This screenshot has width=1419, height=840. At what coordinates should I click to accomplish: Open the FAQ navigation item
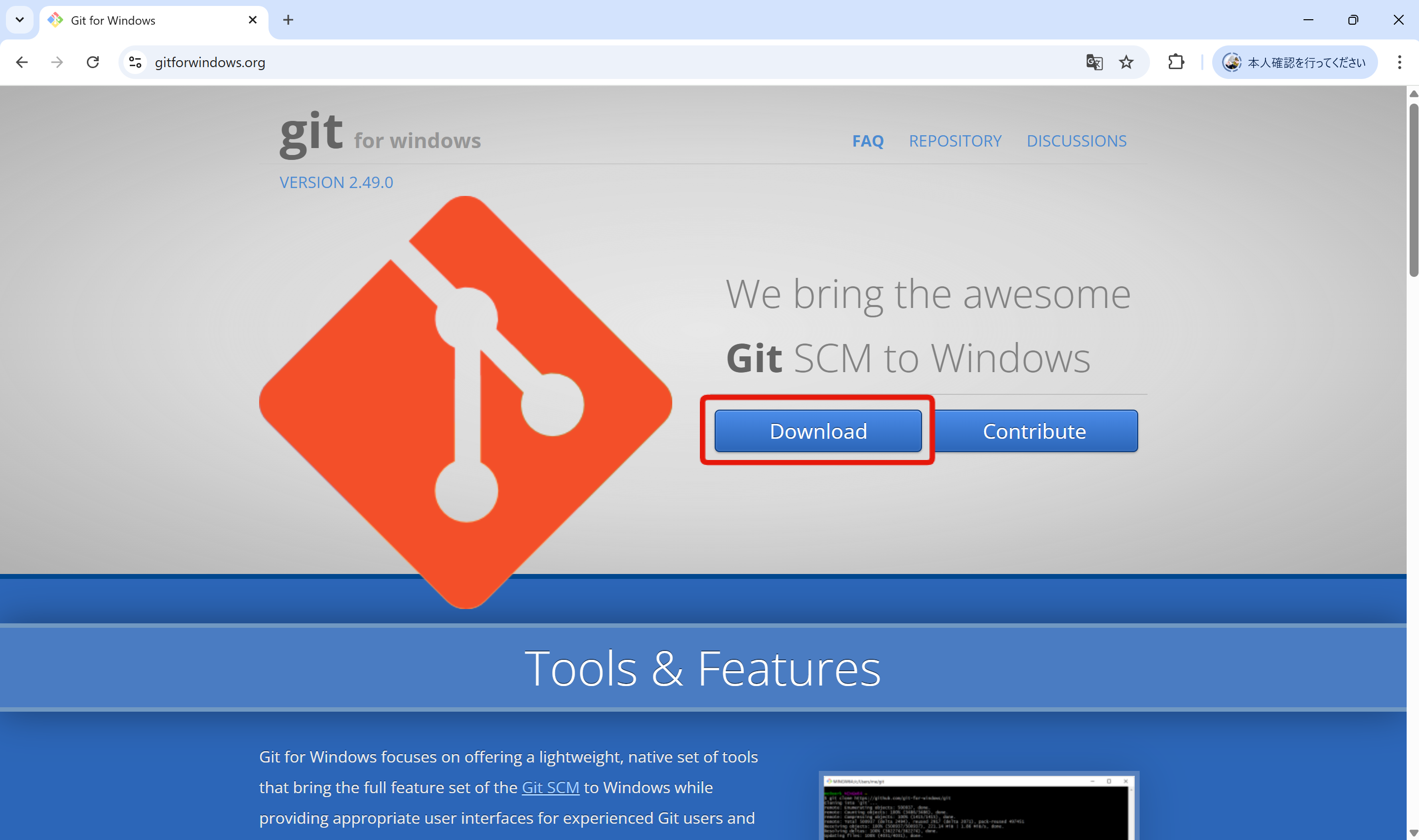(868, 141)
